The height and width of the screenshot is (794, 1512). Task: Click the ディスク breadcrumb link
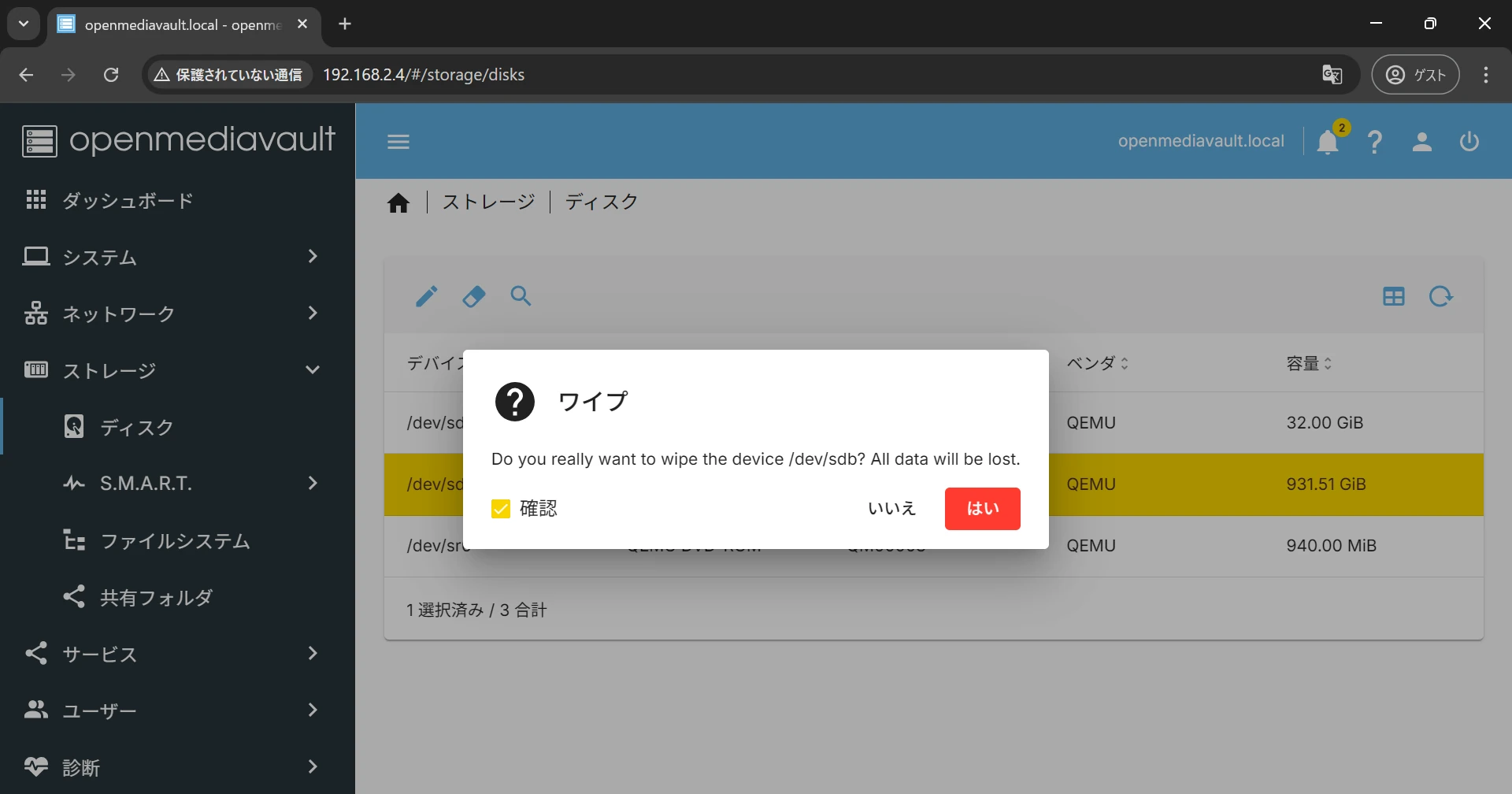click(602, 202)
